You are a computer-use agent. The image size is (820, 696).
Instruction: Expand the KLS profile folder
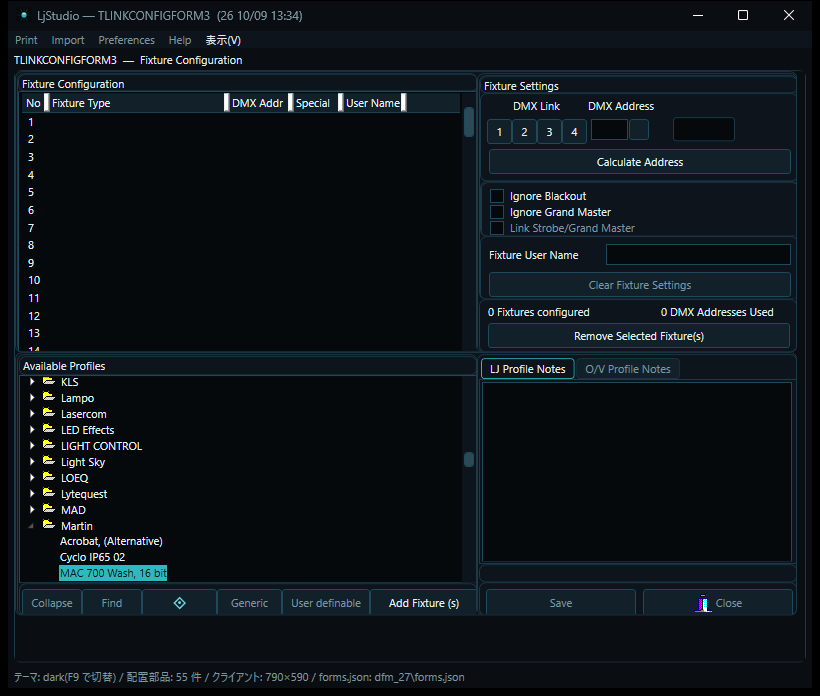tap(32, 382)
